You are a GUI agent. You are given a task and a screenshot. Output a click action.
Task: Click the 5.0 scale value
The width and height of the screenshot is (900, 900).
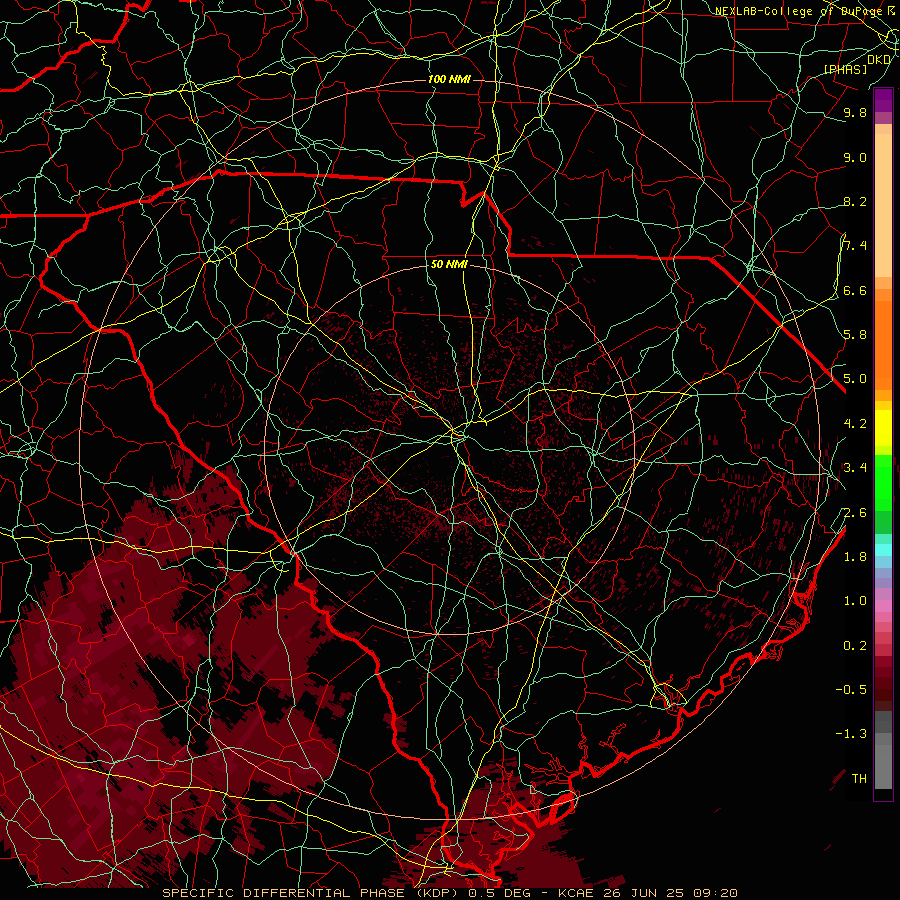855,379
